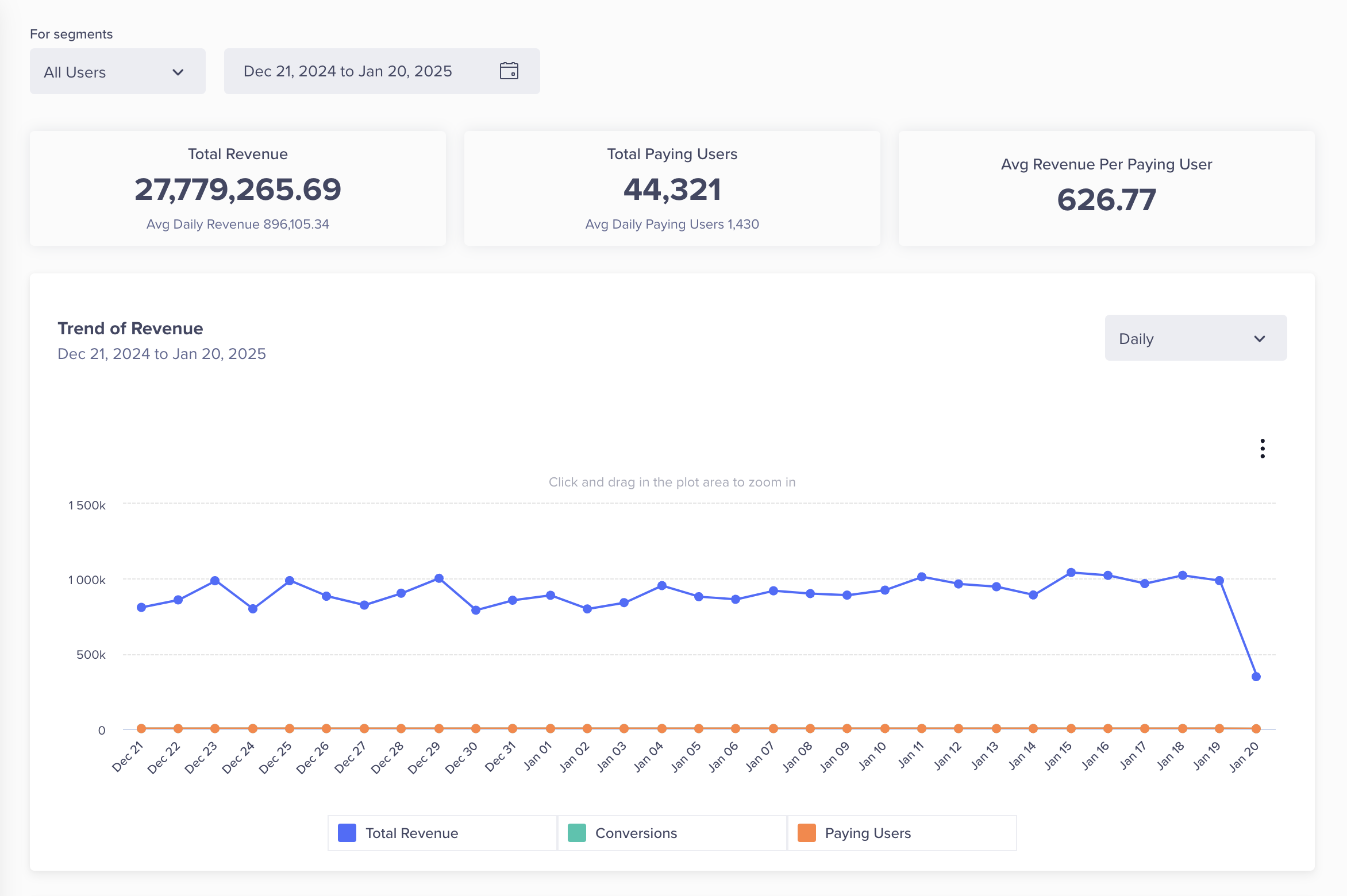Click the Dec 21 Paying Users orange point
The width and height of the screenshot is (1347, 896).
click(x=141, y=728)
